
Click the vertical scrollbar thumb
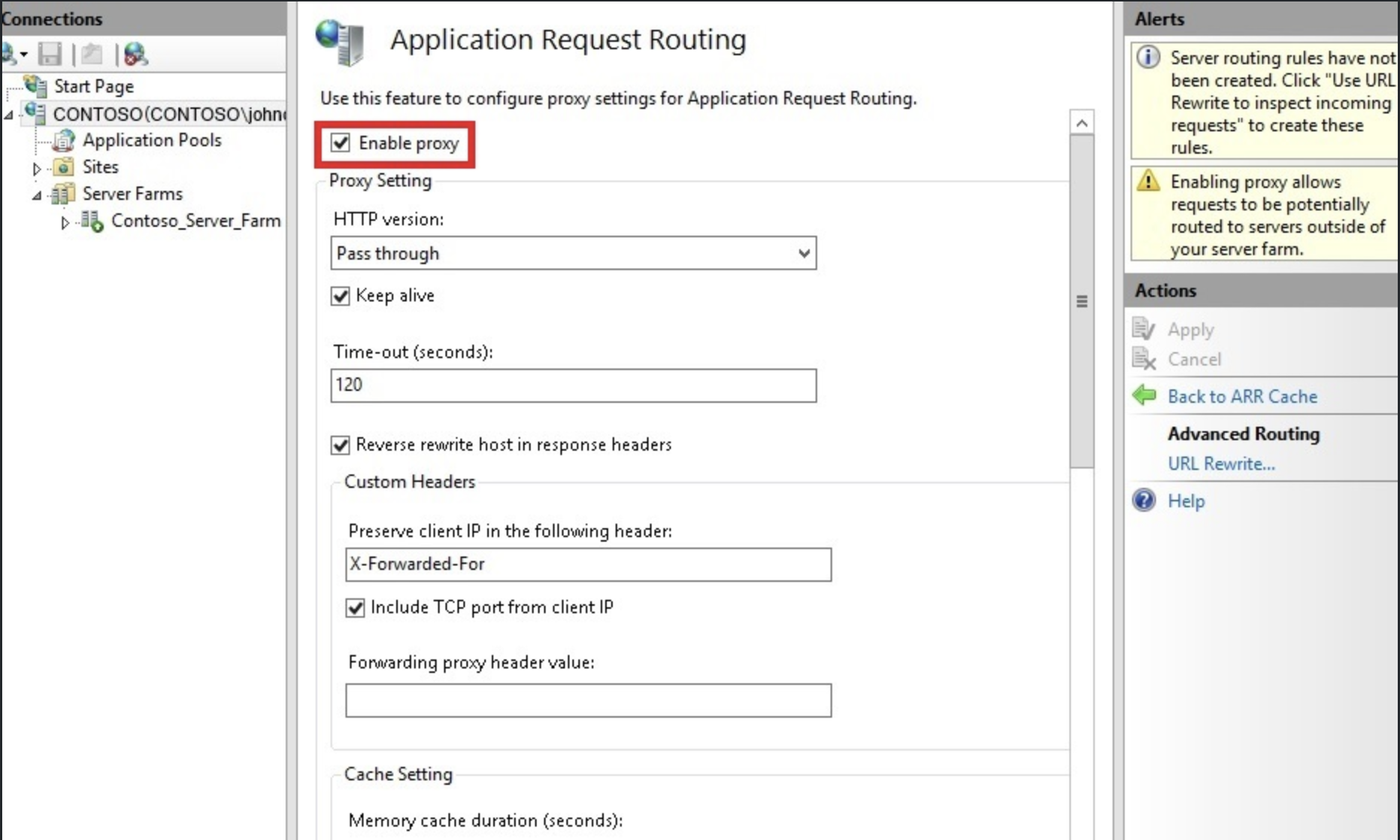(1082, 301)
